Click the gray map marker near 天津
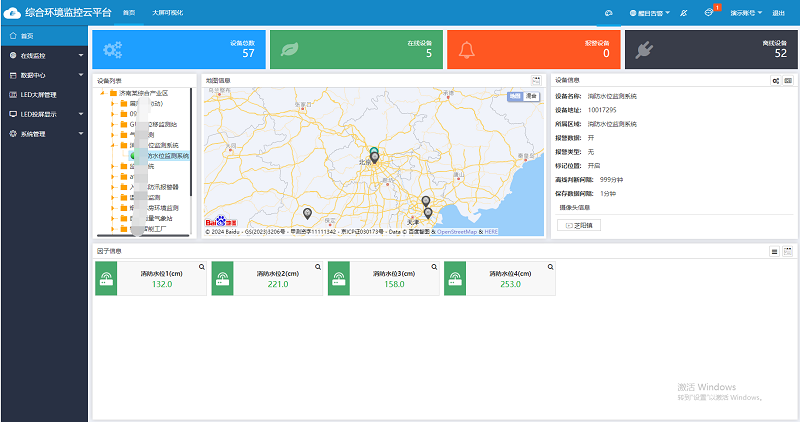 428,212
